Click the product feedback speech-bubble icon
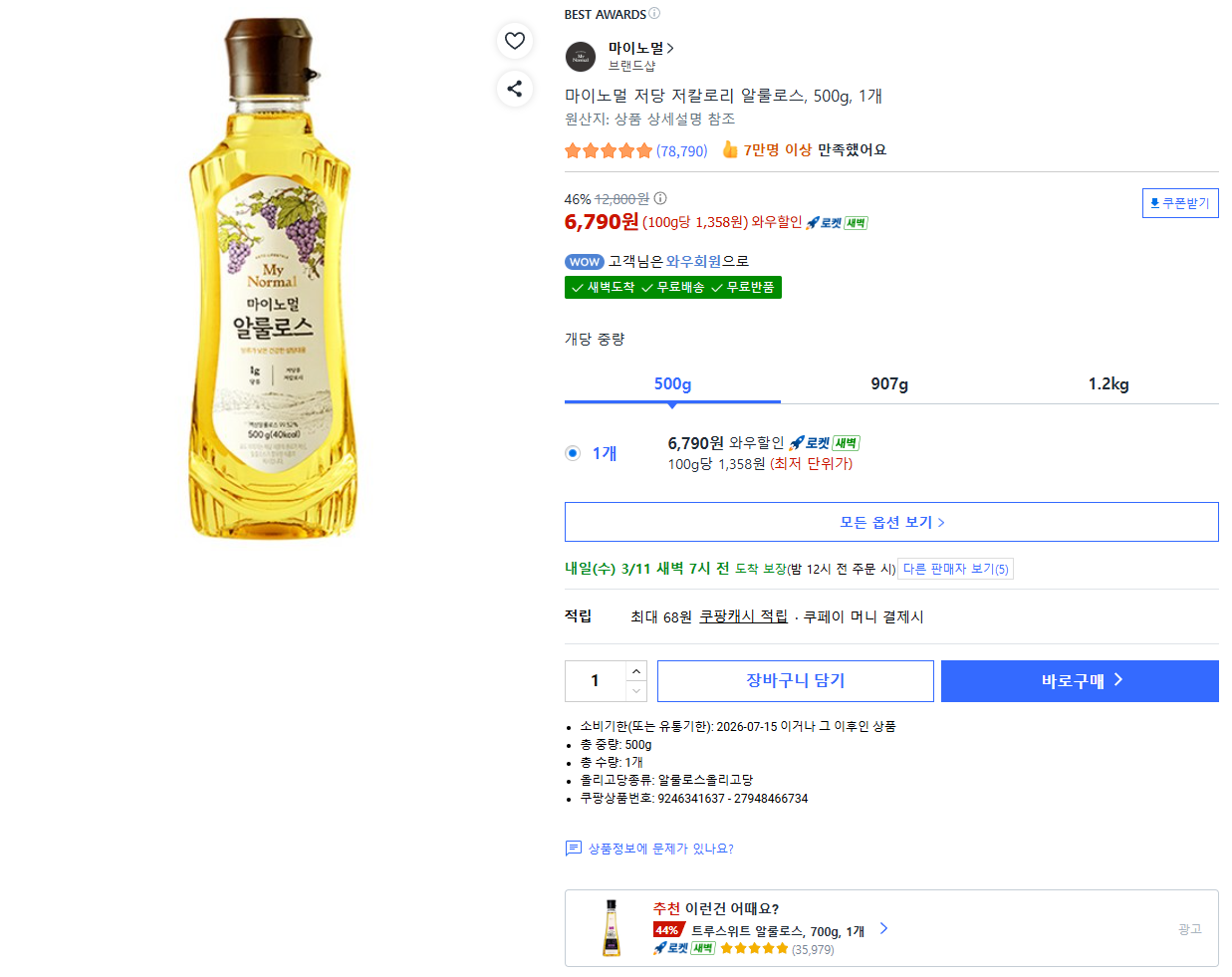This screenshot has width=1232, height=977. (x=574, y=849)
